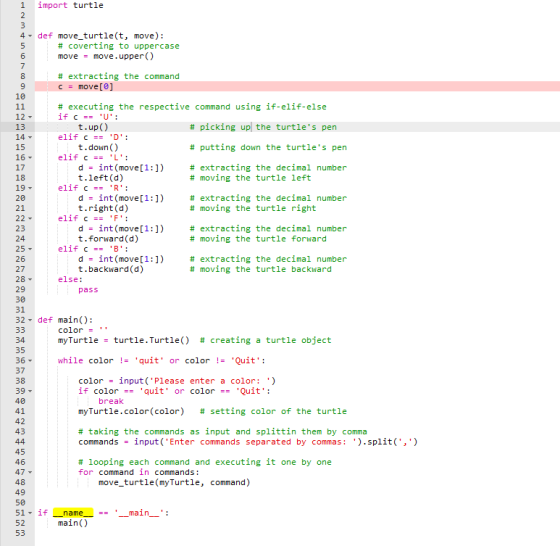
Task: Collapse the if c == 'U' block fold arrow
Action: pos(30,117)
